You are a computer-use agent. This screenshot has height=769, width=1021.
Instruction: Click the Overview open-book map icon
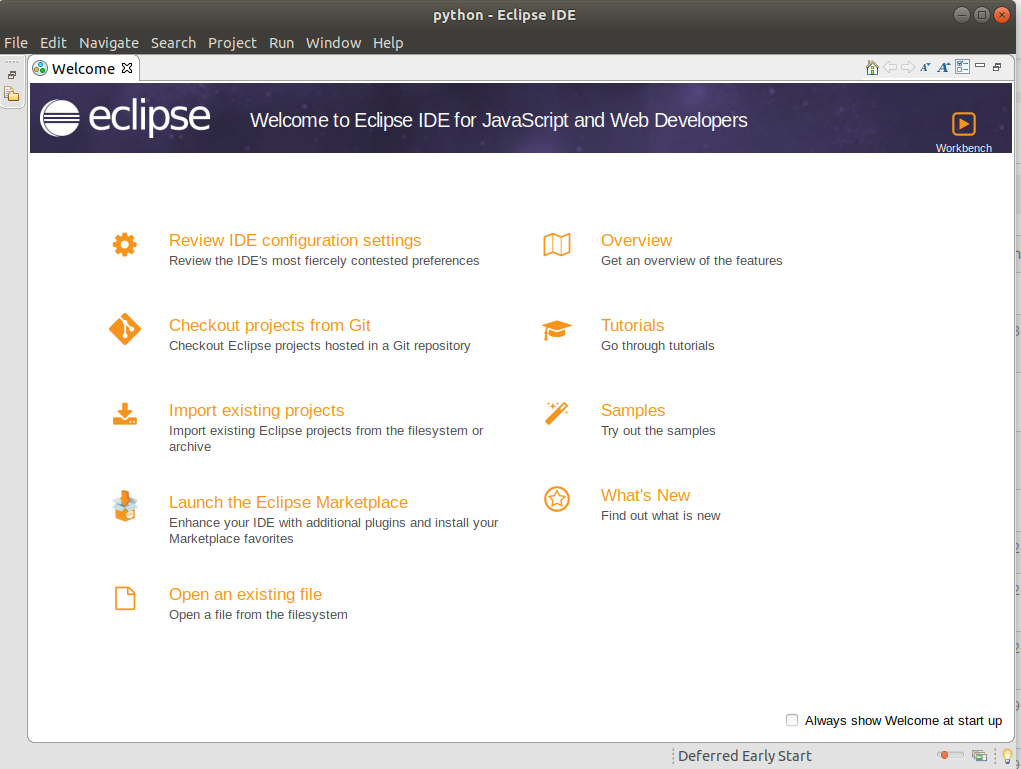[557, 244]
